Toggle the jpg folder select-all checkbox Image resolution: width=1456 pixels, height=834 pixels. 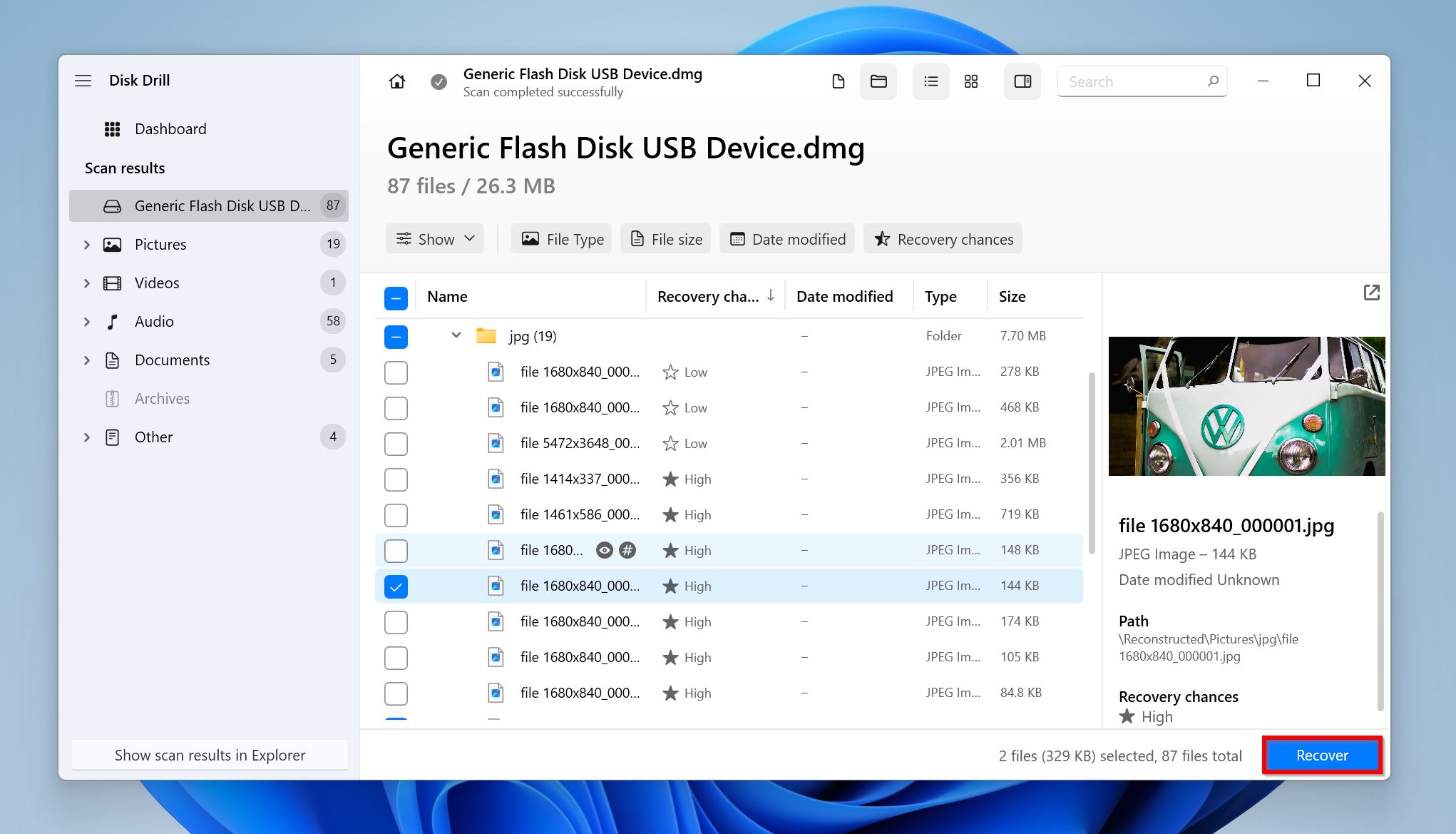click(x=396, y=336)
